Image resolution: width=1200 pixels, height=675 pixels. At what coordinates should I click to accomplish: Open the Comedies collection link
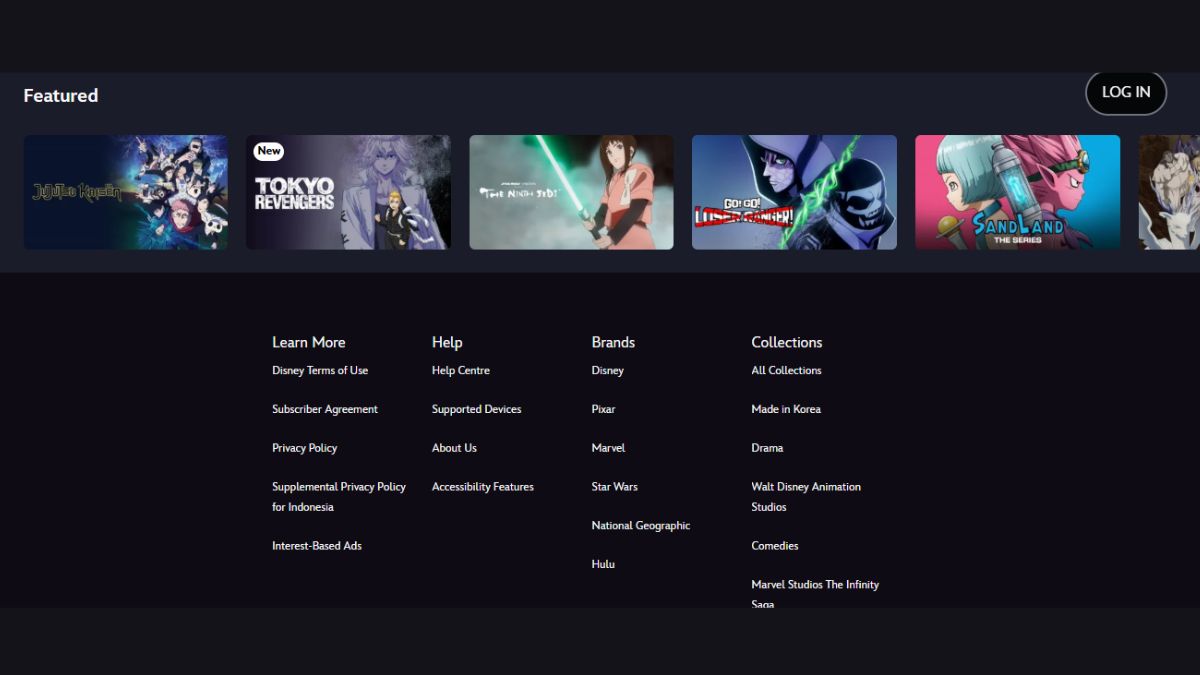[775, 546]
